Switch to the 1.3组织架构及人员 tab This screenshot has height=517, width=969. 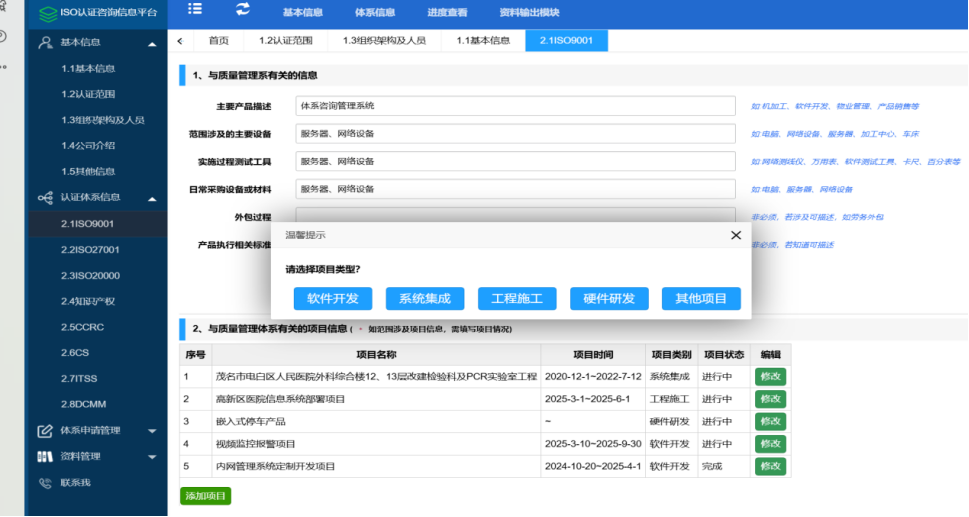384,41
